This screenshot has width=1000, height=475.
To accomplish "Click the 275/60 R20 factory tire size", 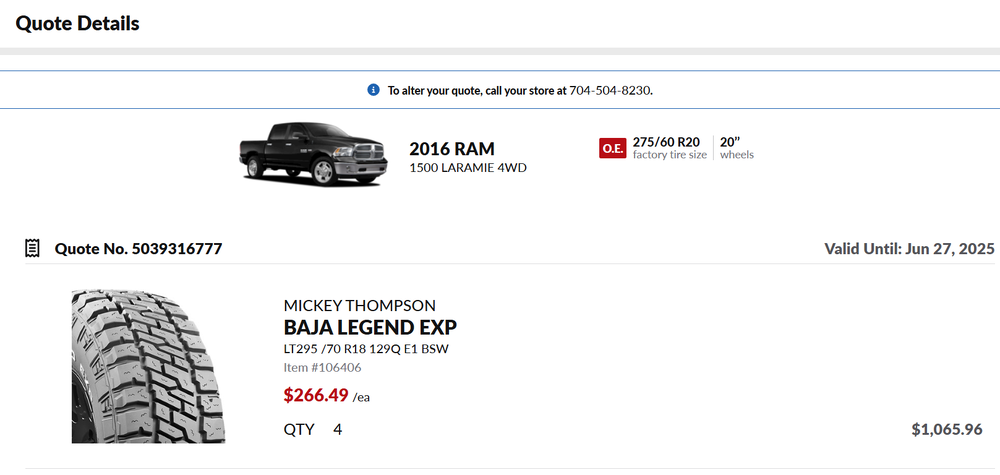I will (666, 142).
